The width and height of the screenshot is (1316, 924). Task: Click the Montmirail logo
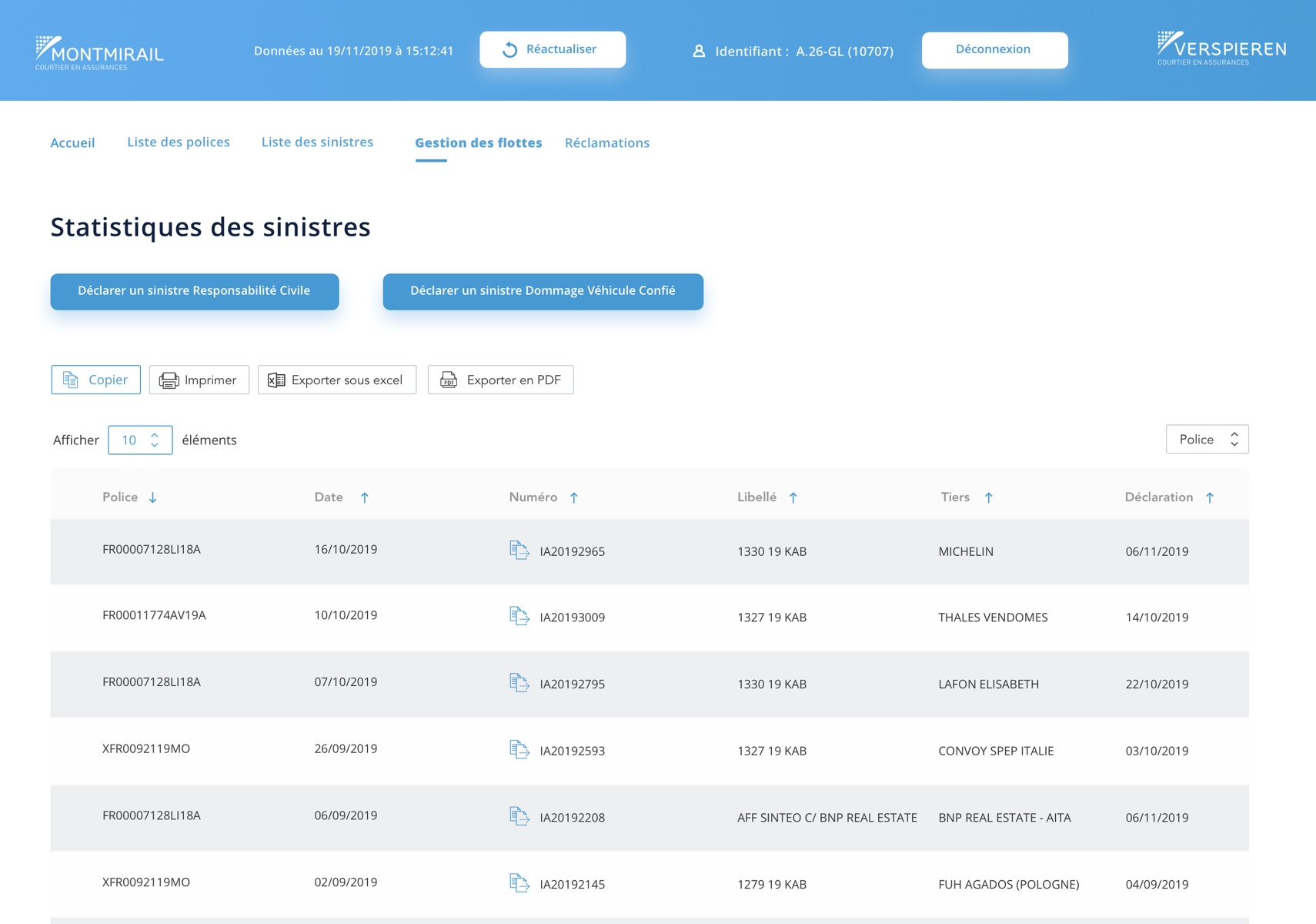99,52
